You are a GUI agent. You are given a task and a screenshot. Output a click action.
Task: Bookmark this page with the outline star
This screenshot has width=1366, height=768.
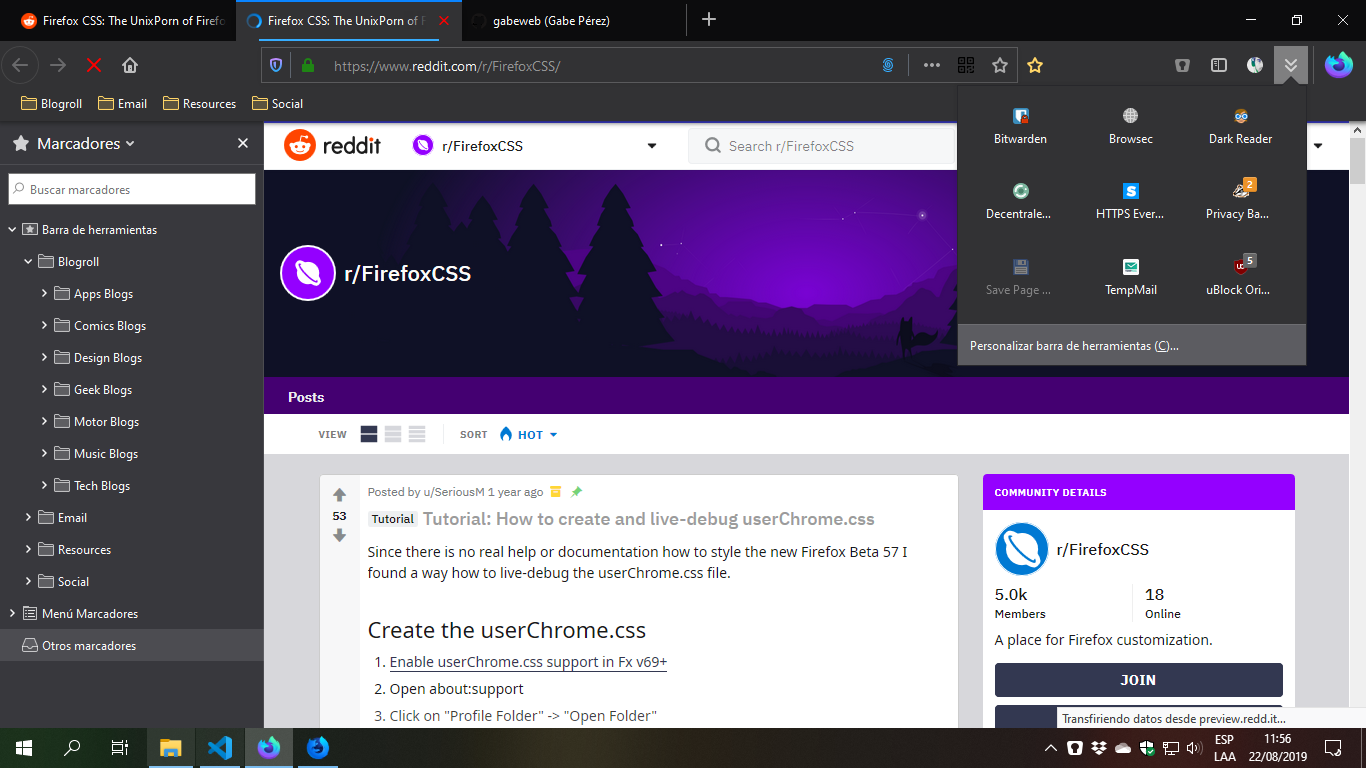999,65
